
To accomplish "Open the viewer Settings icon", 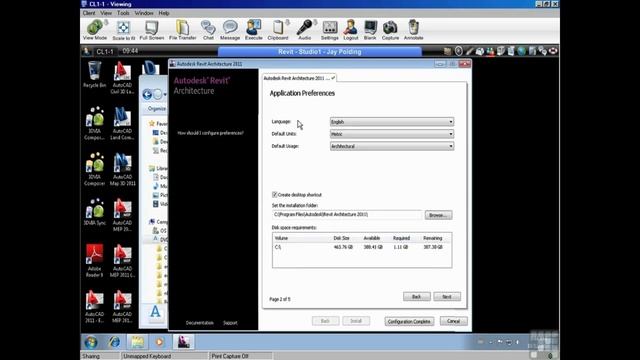I will (329, 30).
